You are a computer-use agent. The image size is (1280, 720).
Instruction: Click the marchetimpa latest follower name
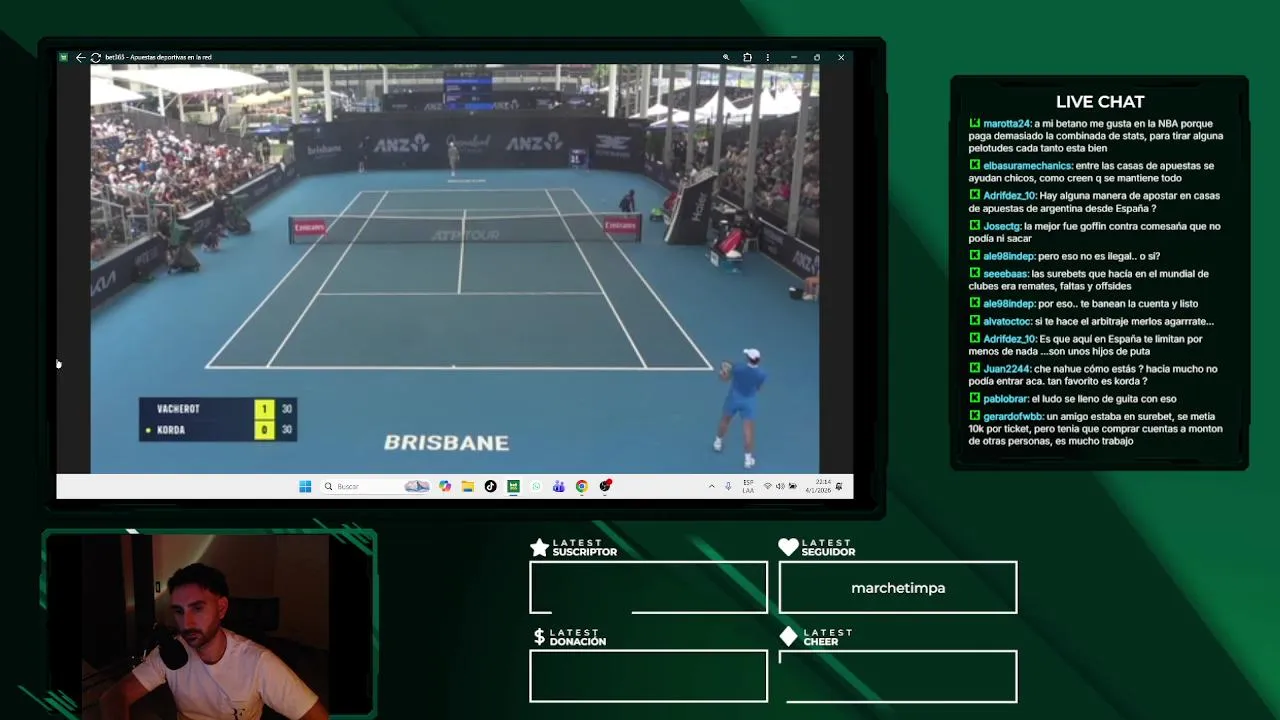[x=898, y=588]
